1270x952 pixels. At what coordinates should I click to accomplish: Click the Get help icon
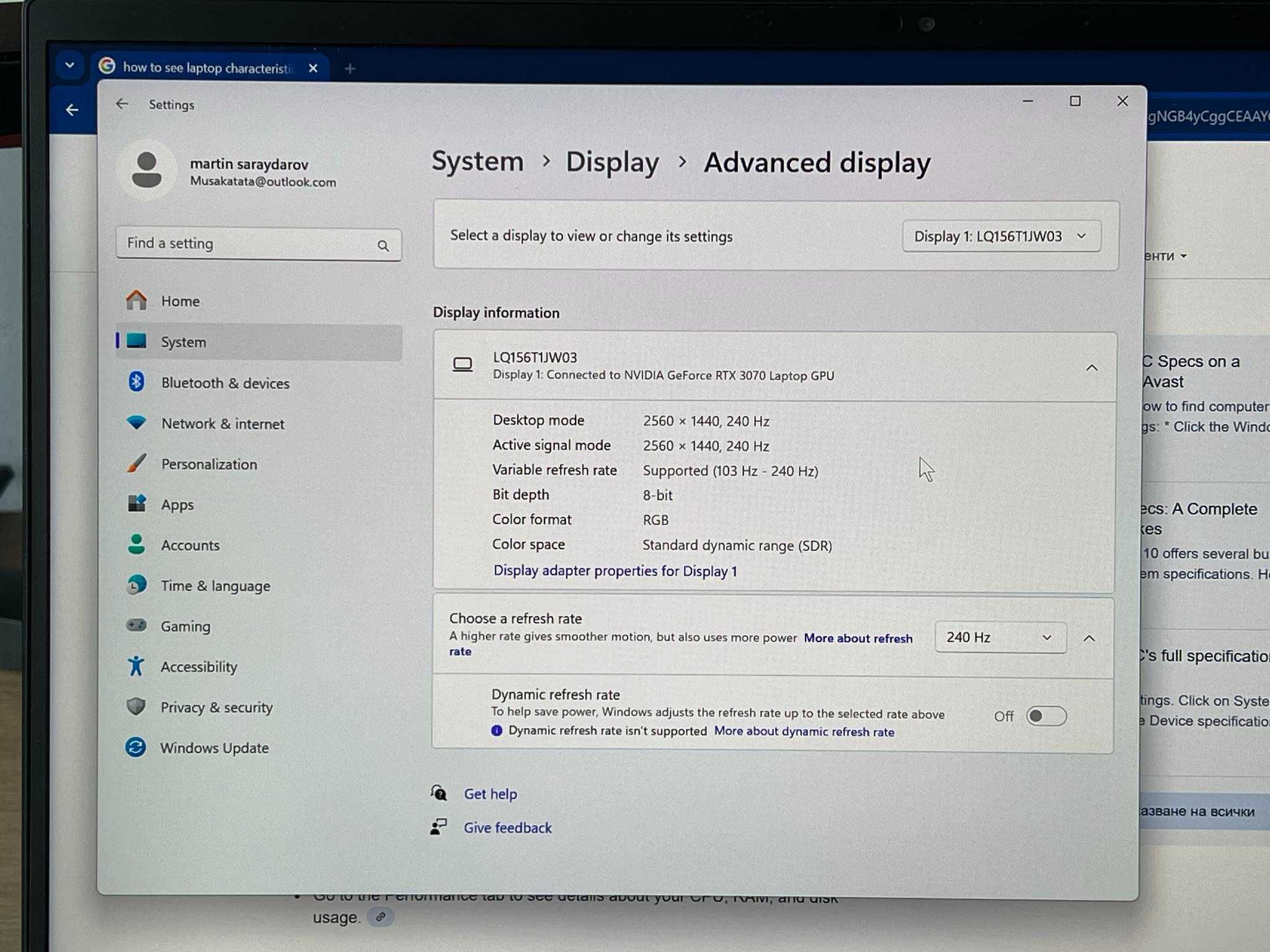pos(438,793)
